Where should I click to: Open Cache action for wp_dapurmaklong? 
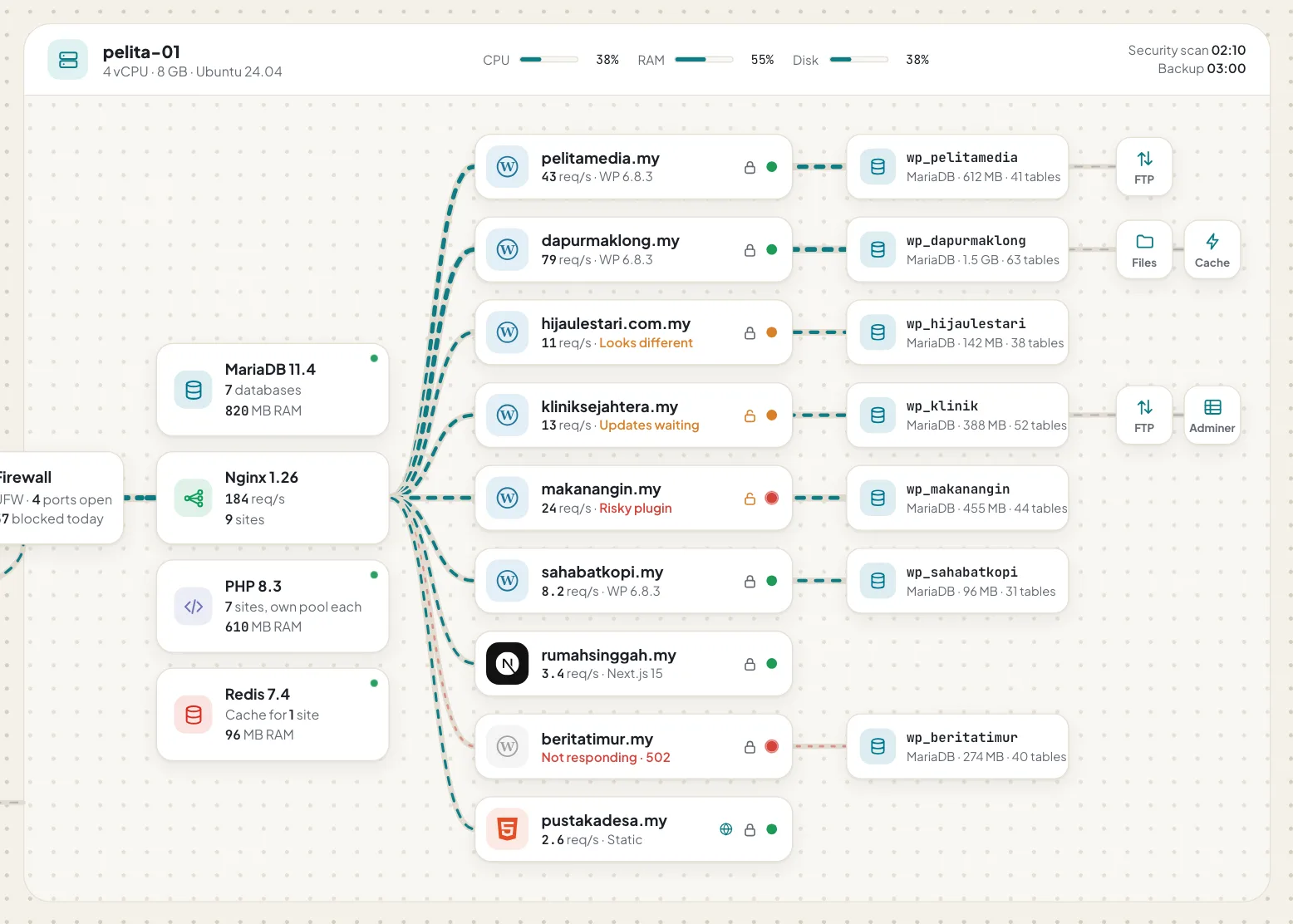tap(1212, 249)
